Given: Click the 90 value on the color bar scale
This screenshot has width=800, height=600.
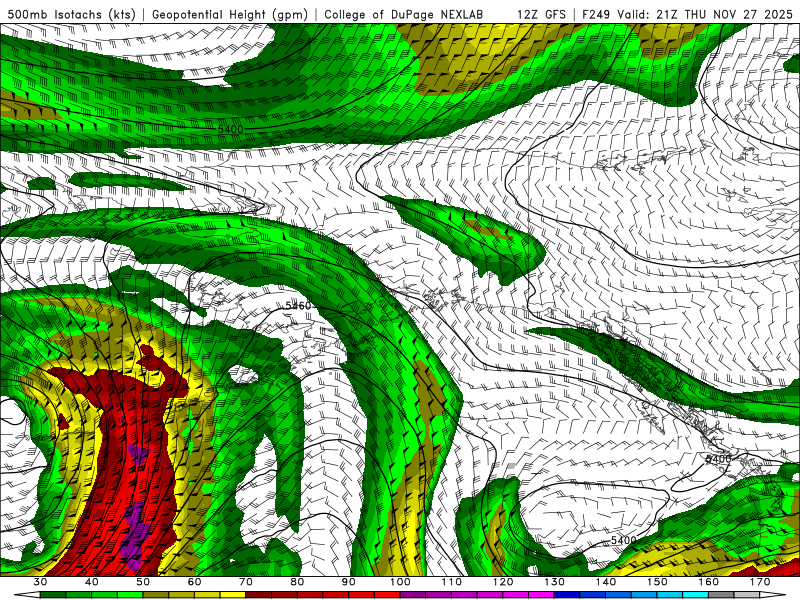Looking at the screenshot, I should pos(349,582).
